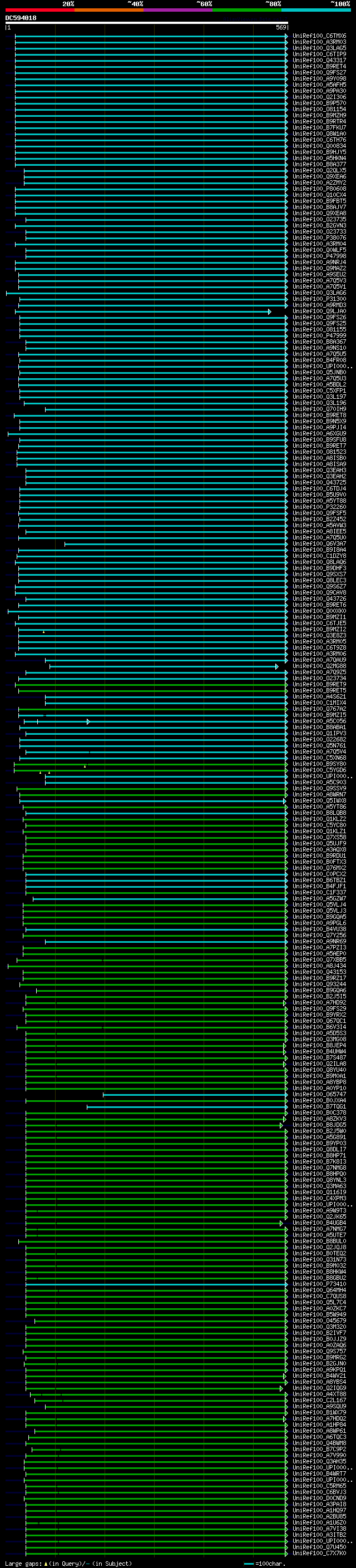Select hit UniRef100_Q0WLF5
The height and width of the screenshot is (1568, 356).
[319, 250]
